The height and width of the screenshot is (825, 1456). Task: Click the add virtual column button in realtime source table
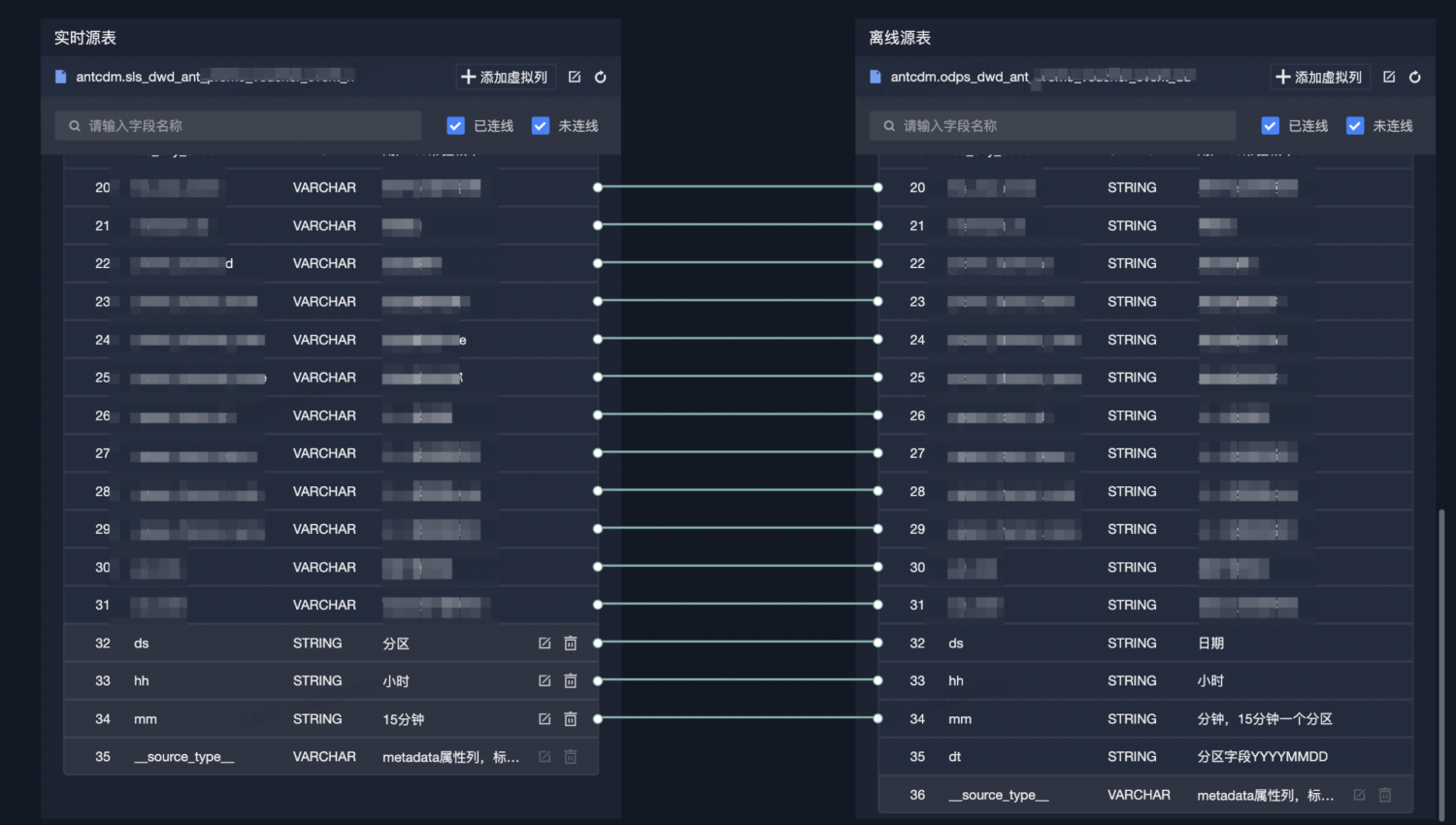(505, 77)
